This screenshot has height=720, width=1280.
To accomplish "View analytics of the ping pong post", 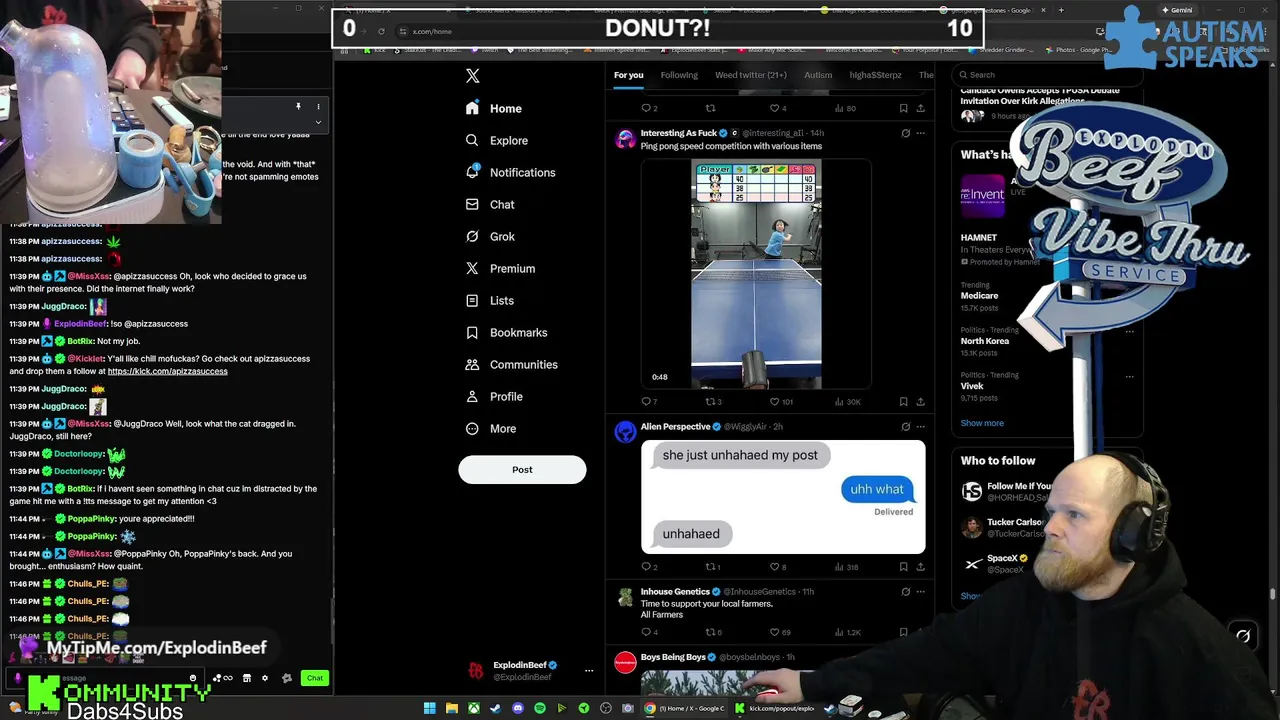I will coord(846,402).
